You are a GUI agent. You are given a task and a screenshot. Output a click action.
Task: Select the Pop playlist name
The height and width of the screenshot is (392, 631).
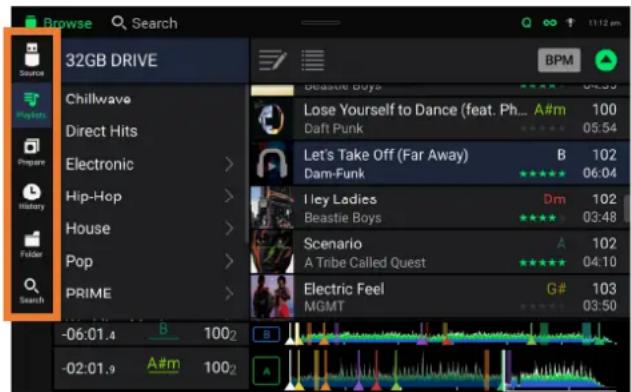(79, 262)
